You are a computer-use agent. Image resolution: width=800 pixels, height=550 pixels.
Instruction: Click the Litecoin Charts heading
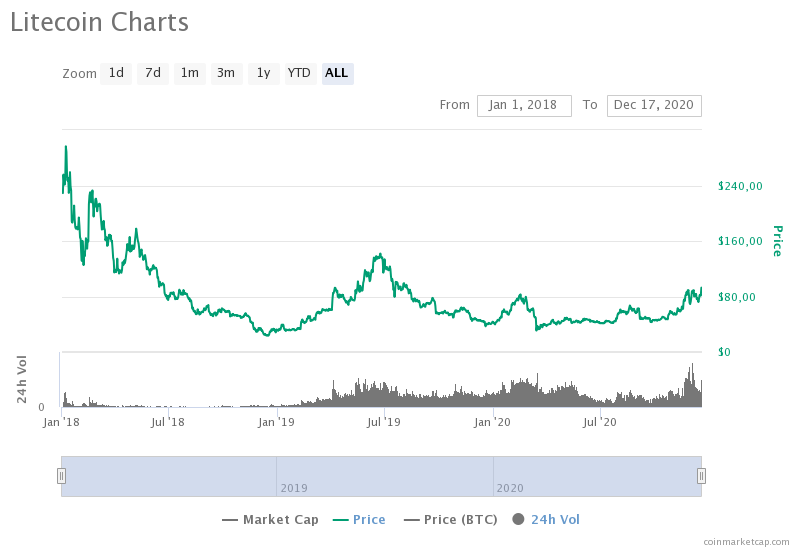(99, 21)
